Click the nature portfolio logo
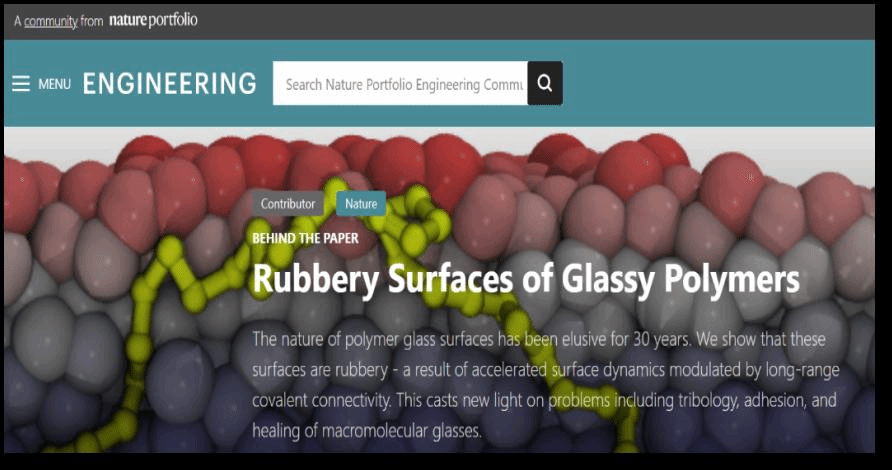Image resolution: width=892 pixels, height=470 pixels. (153, 20)
